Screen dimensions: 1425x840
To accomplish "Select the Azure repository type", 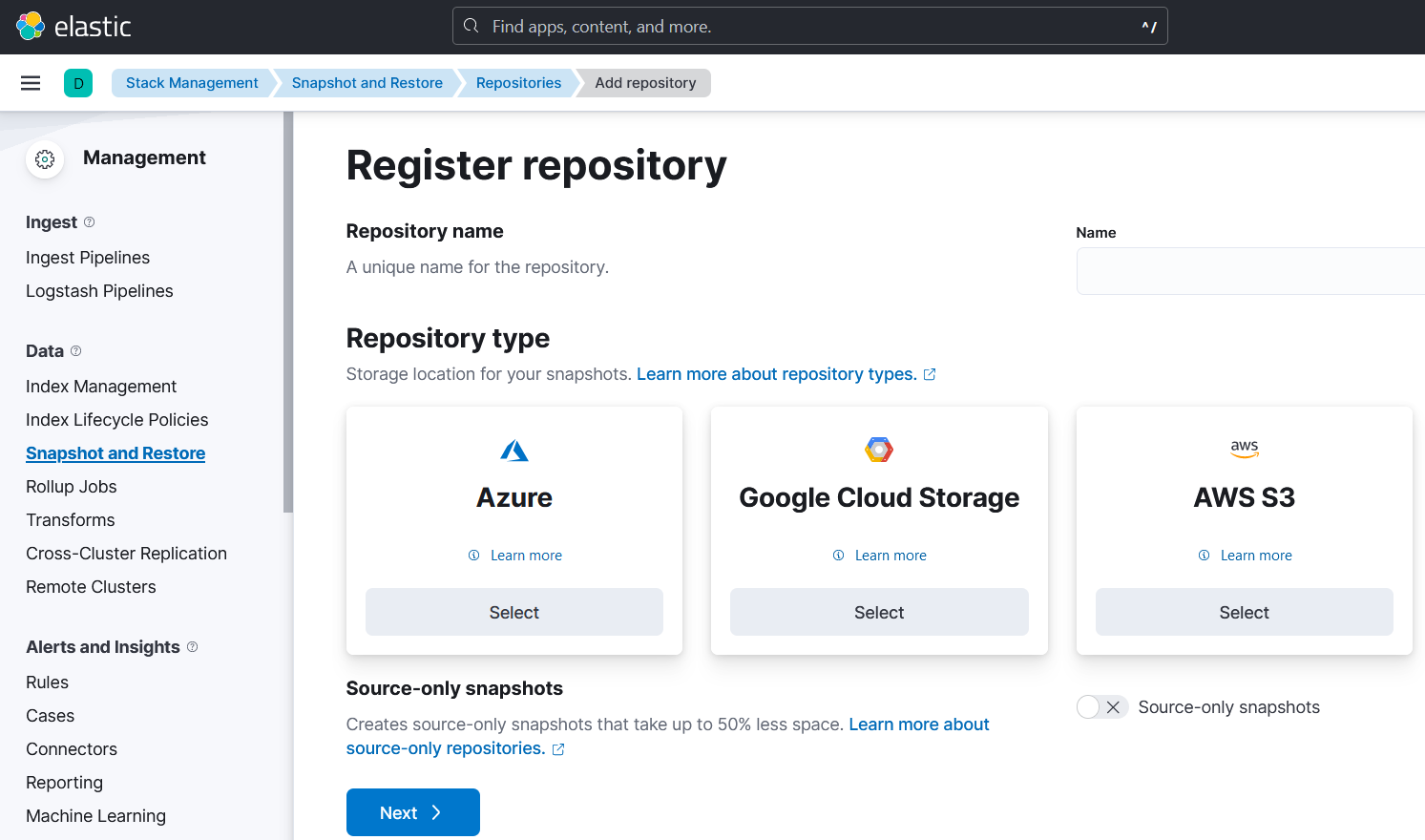I will pyautogui.click(x=514, y=612).
